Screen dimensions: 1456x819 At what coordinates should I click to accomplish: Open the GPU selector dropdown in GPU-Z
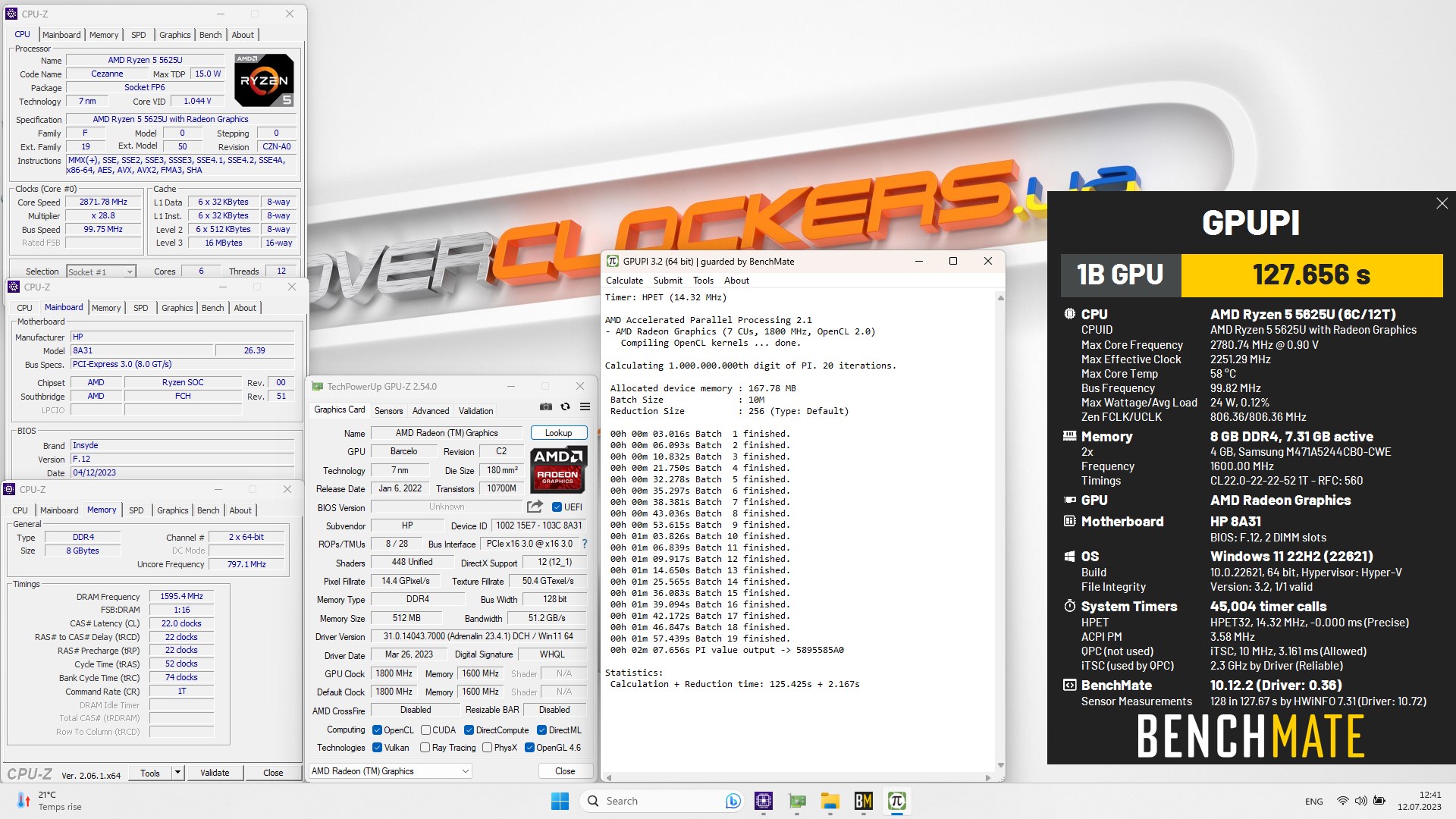pyautogui.click(x=391, y=771)
